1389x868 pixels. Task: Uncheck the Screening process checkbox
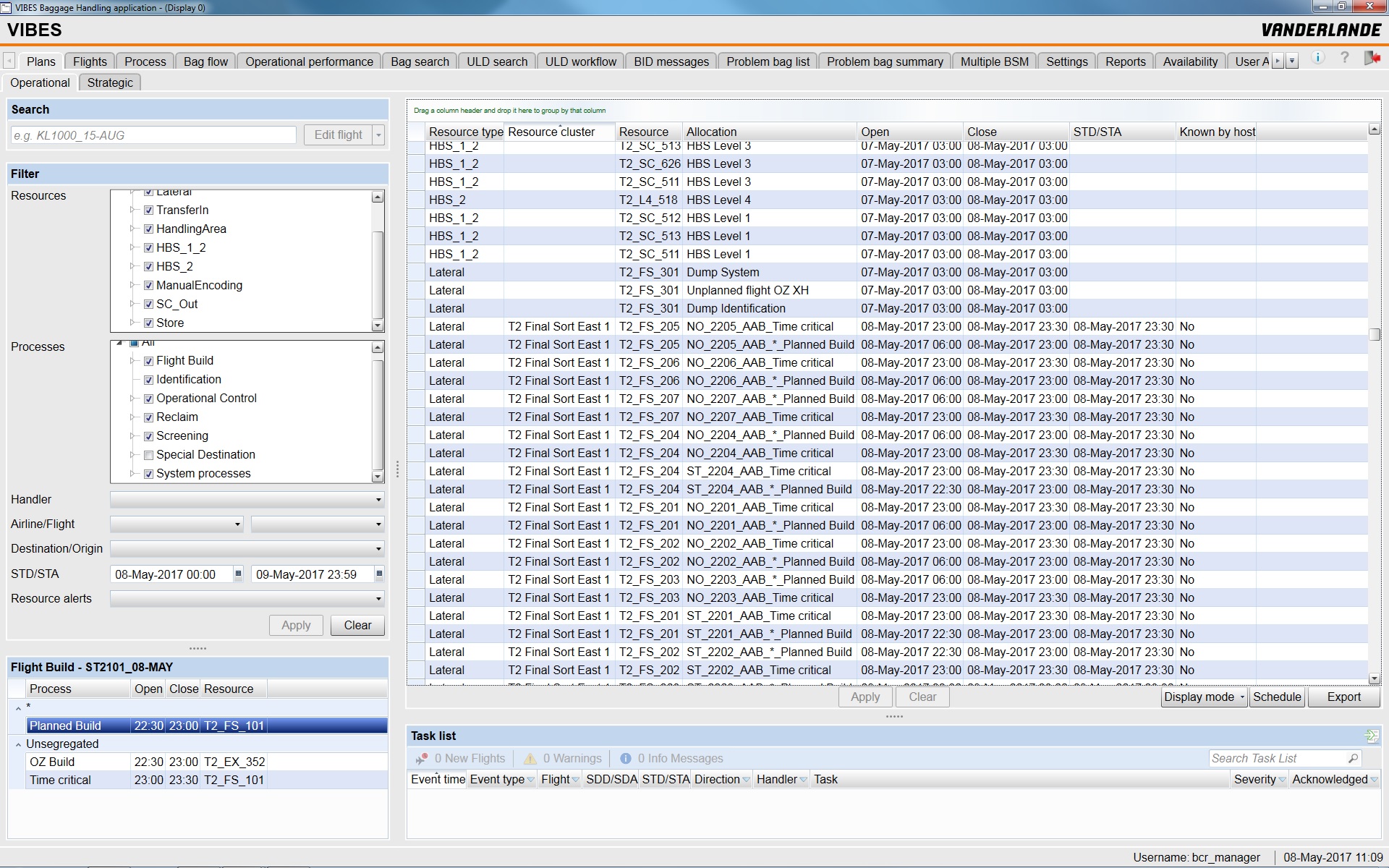pos(148,436)
